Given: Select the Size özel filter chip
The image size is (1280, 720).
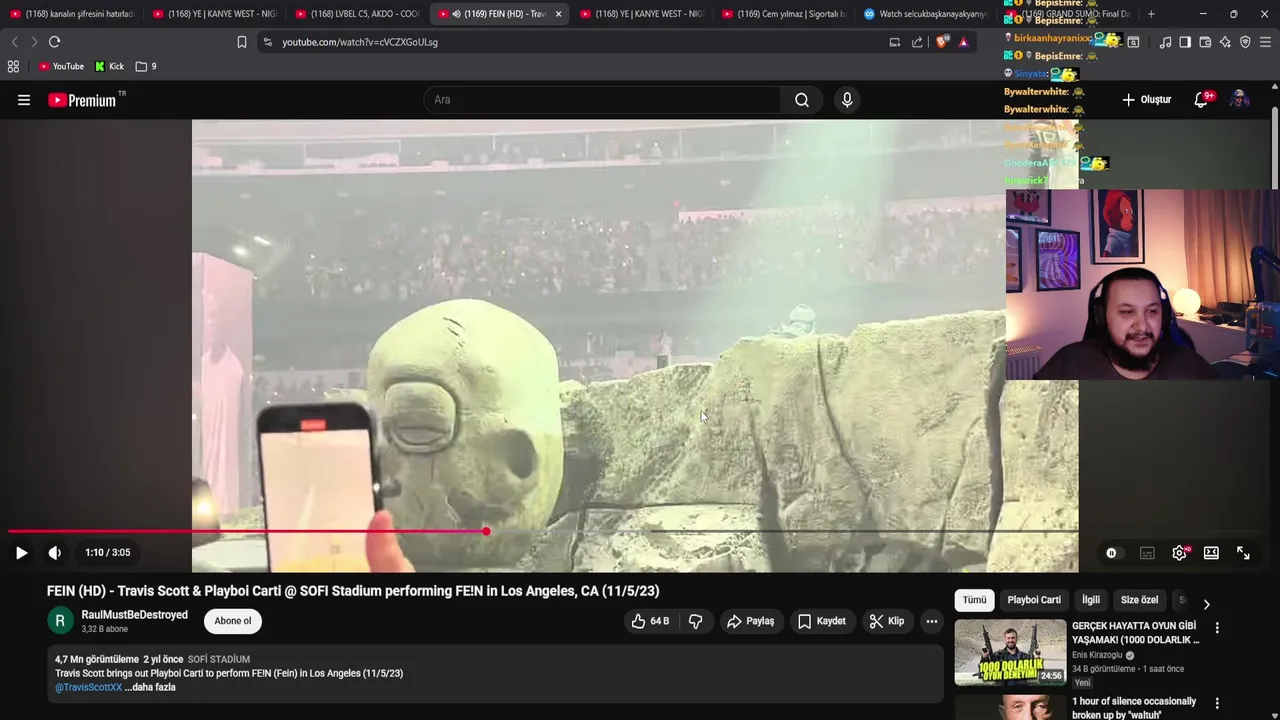Looking at the screenshot, I should pyautogui.click(x=1139, y=600).
